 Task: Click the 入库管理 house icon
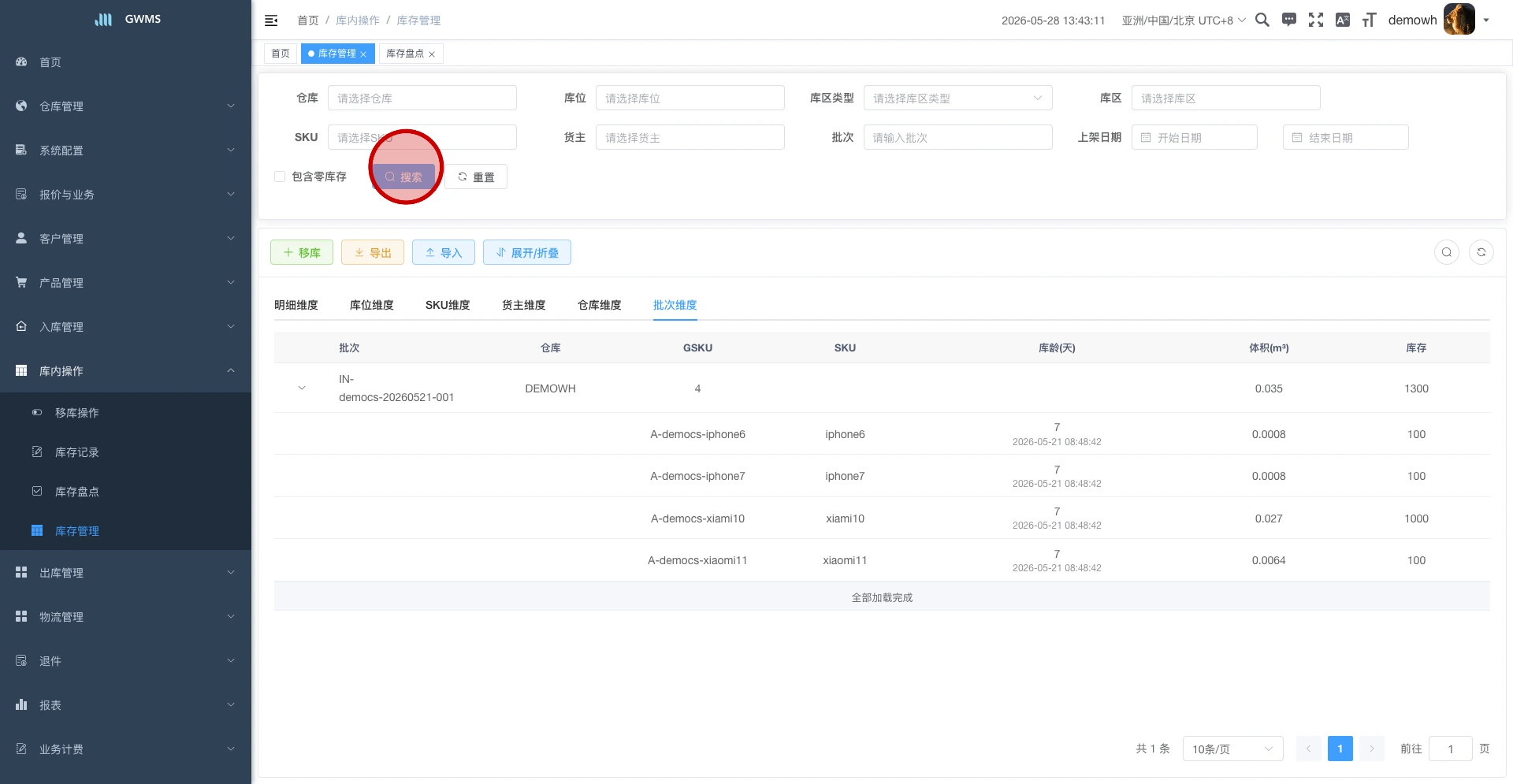(x=21, y=326)
